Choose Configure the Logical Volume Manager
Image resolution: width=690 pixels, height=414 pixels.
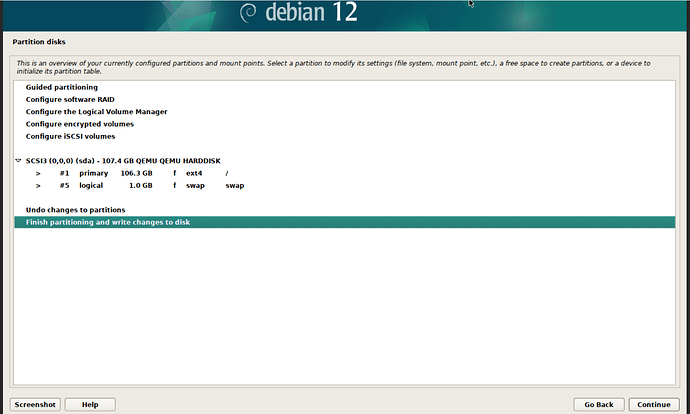coord(96,112)
